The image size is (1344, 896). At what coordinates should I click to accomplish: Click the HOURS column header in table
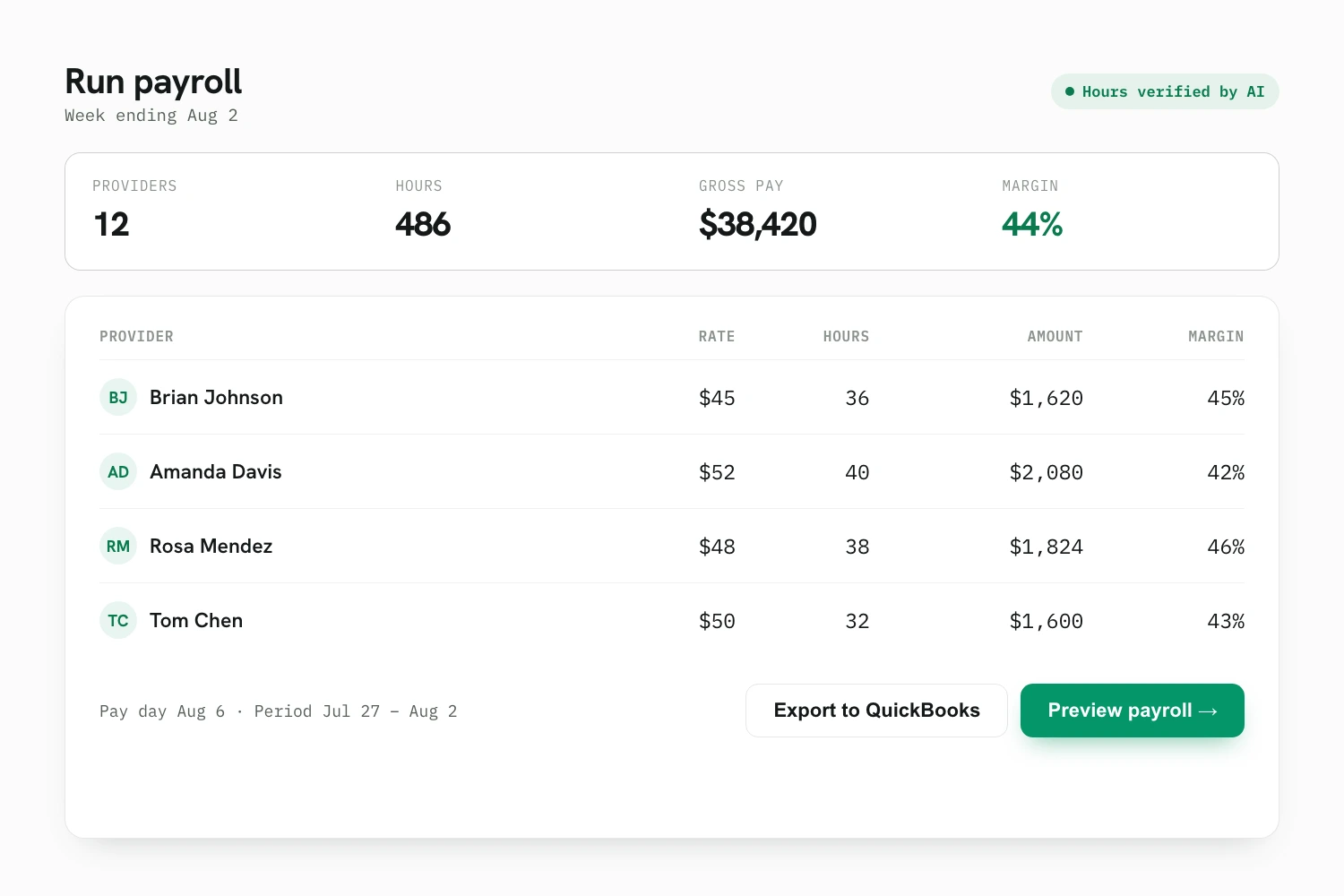click(846, 336)
